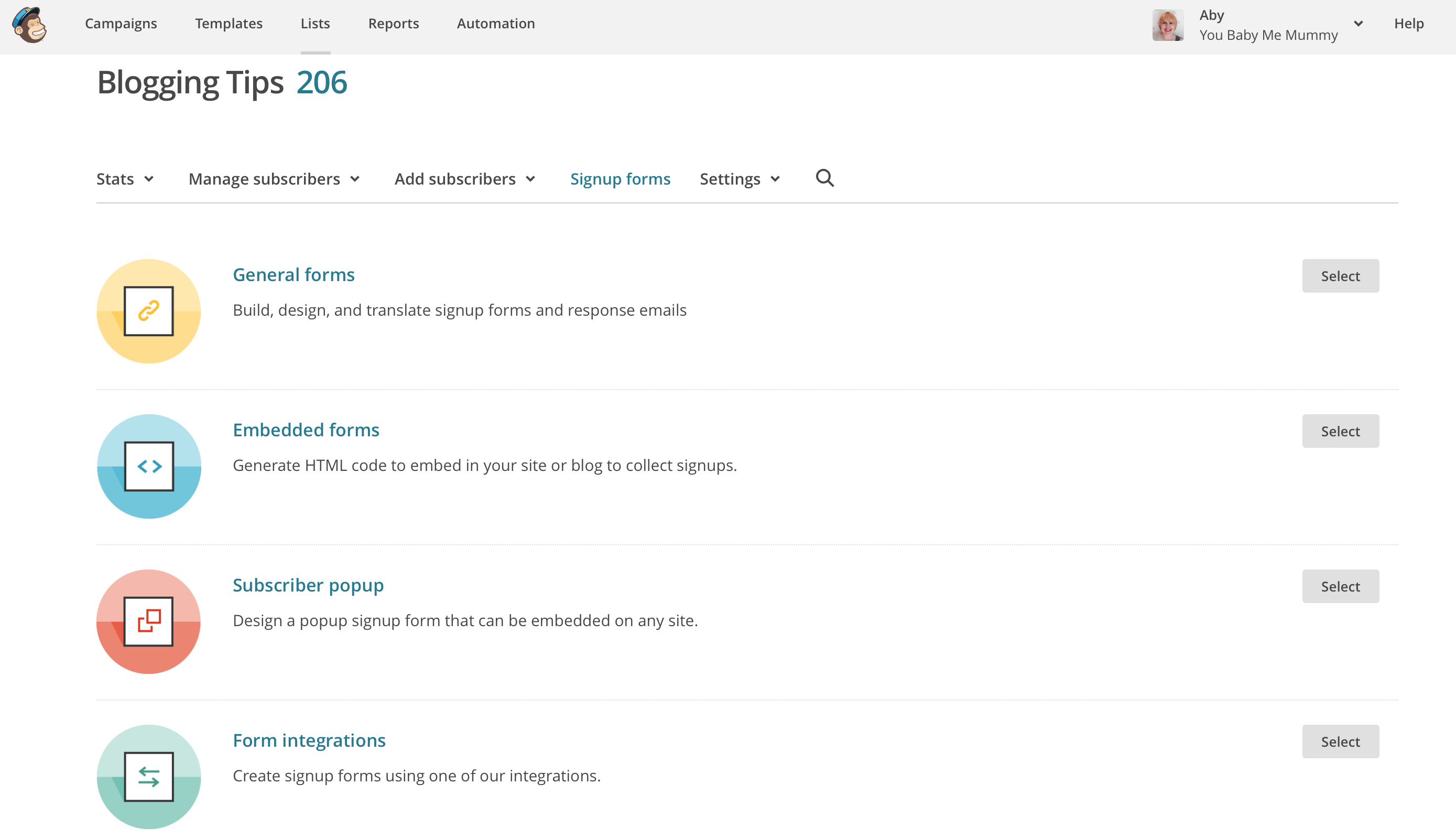
Task: Open the Templates menu
Action: pyautogui.click(x=229, y=24)
